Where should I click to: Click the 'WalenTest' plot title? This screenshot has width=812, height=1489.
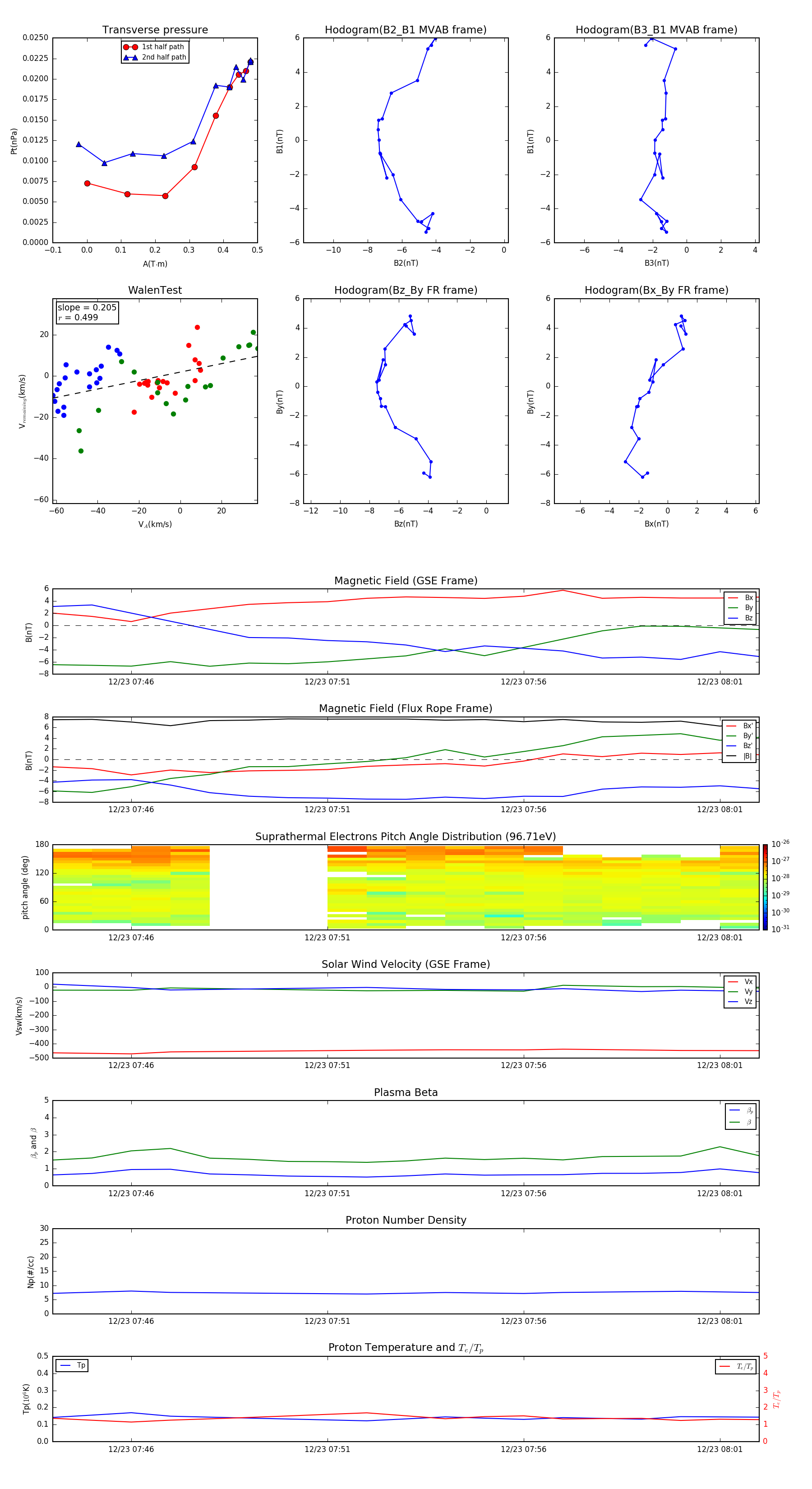coord(155,290)
